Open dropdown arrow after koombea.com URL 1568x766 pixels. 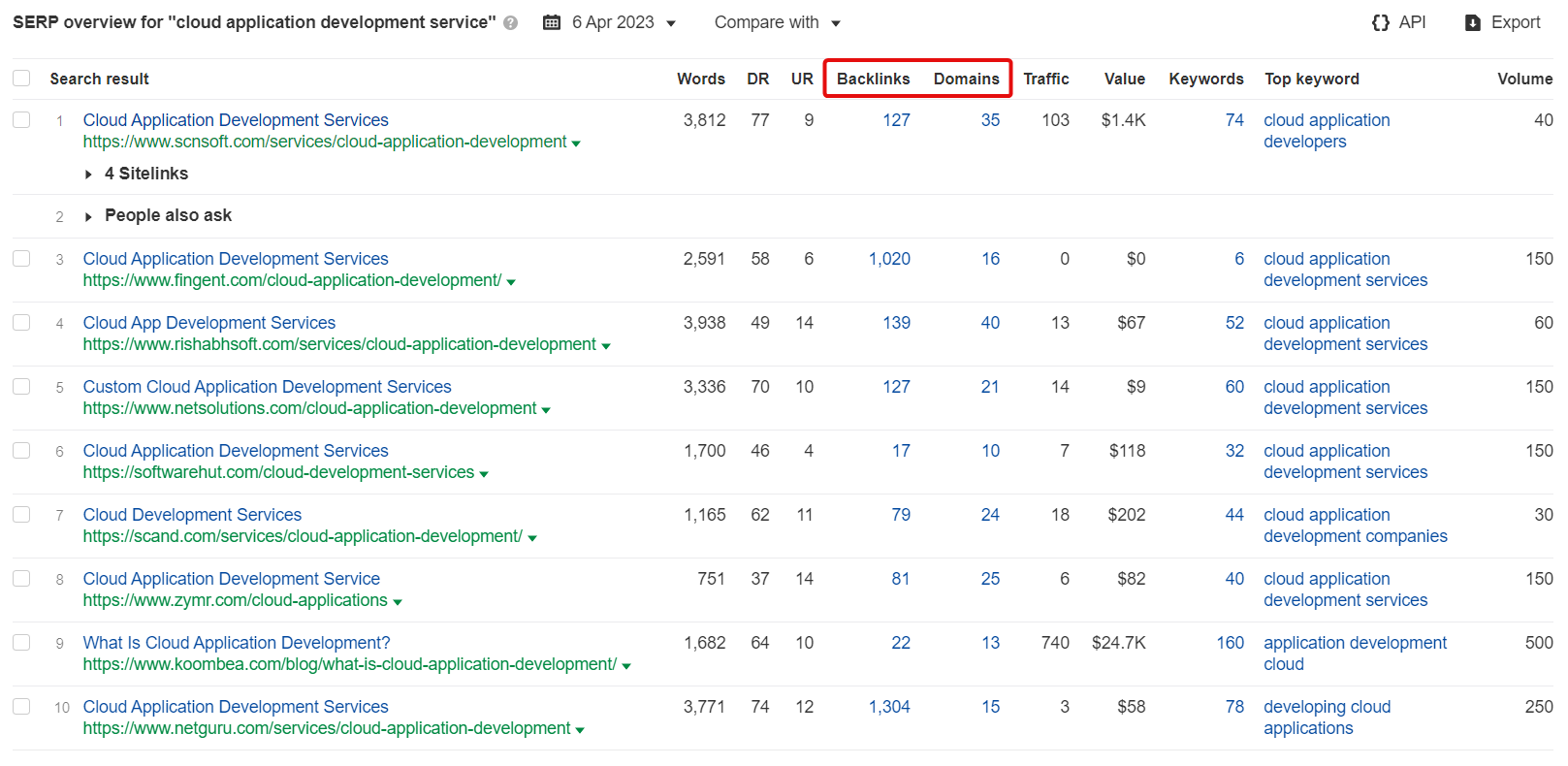pos(626,666)
